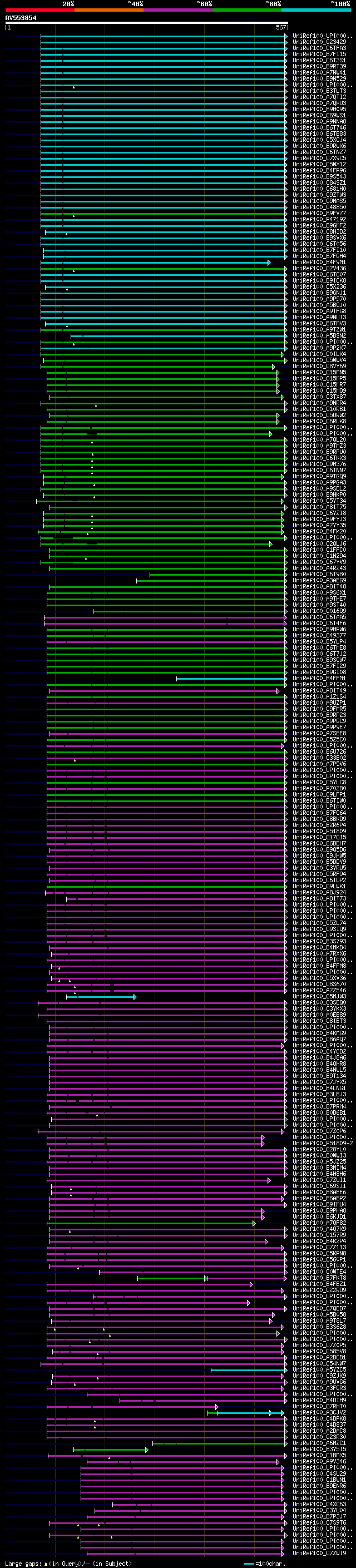
Task: Select the query name AV553854
Action: [x=21, y=18]
